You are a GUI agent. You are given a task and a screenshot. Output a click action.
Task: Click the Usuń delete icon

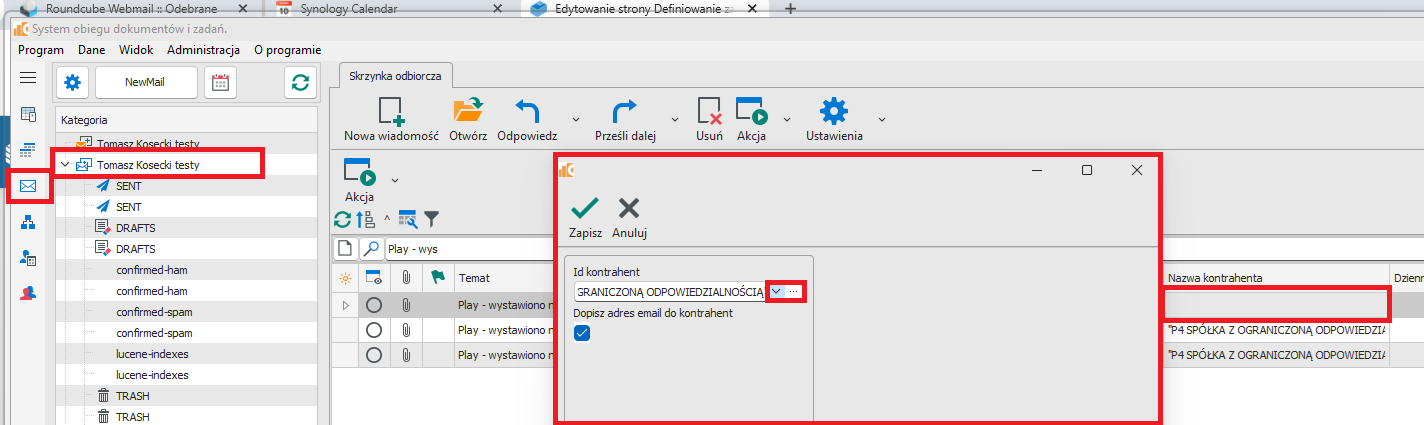click(x=709, y=111)
